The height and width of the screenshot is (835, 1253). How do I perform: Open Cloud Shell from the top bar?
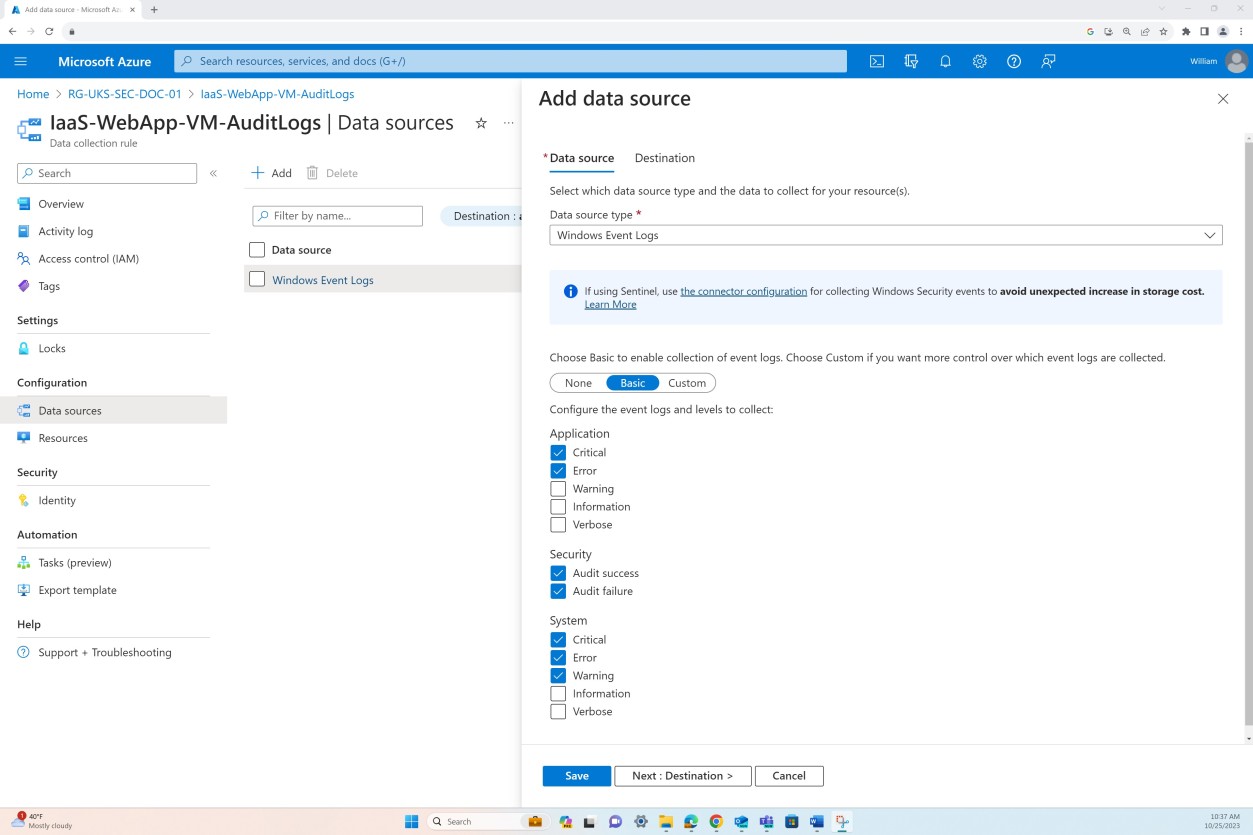pyautogui.click(x=877, y=61)
